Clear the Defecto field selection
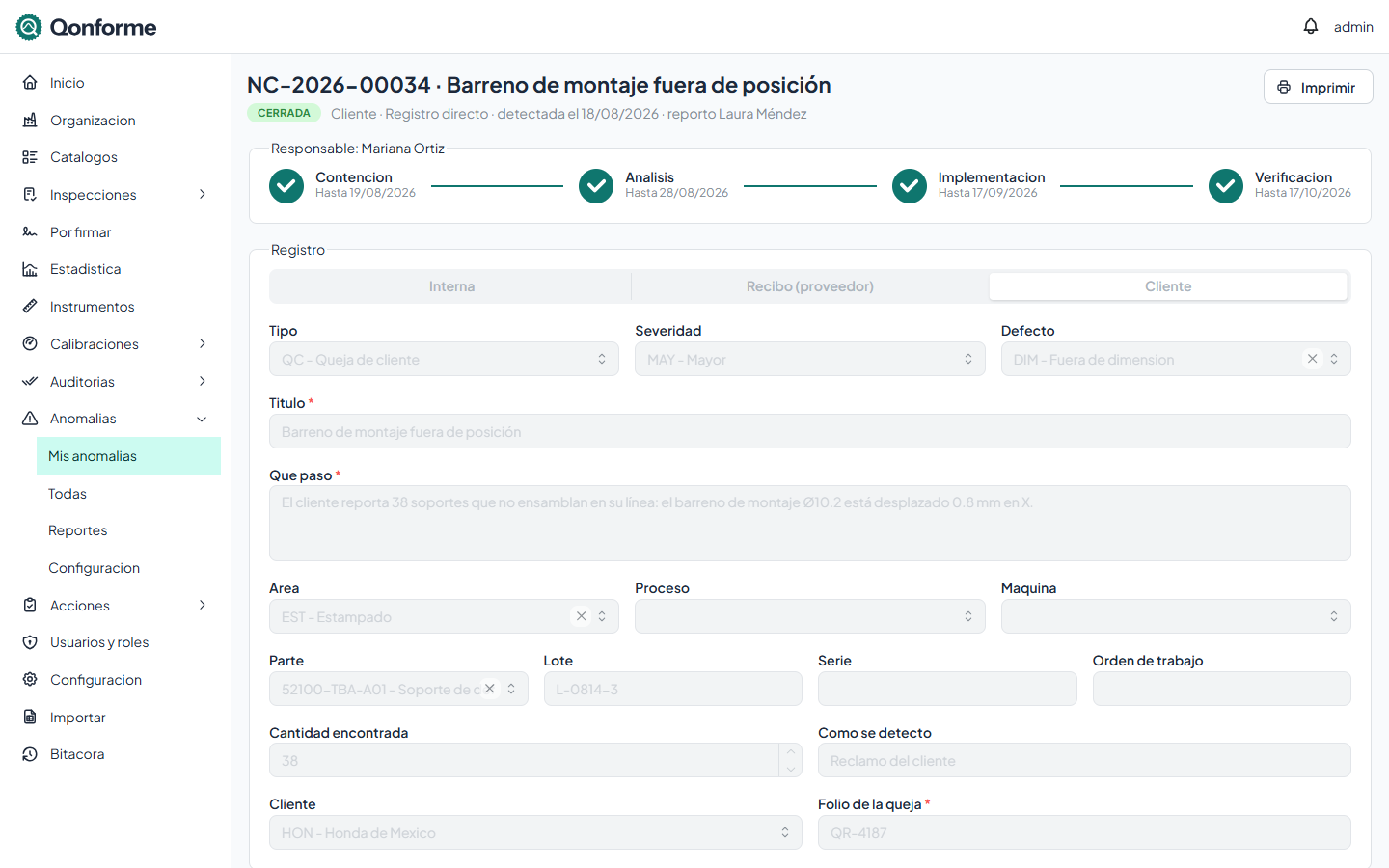This screenshot has width=1389, height=868. click(1312, 359)
